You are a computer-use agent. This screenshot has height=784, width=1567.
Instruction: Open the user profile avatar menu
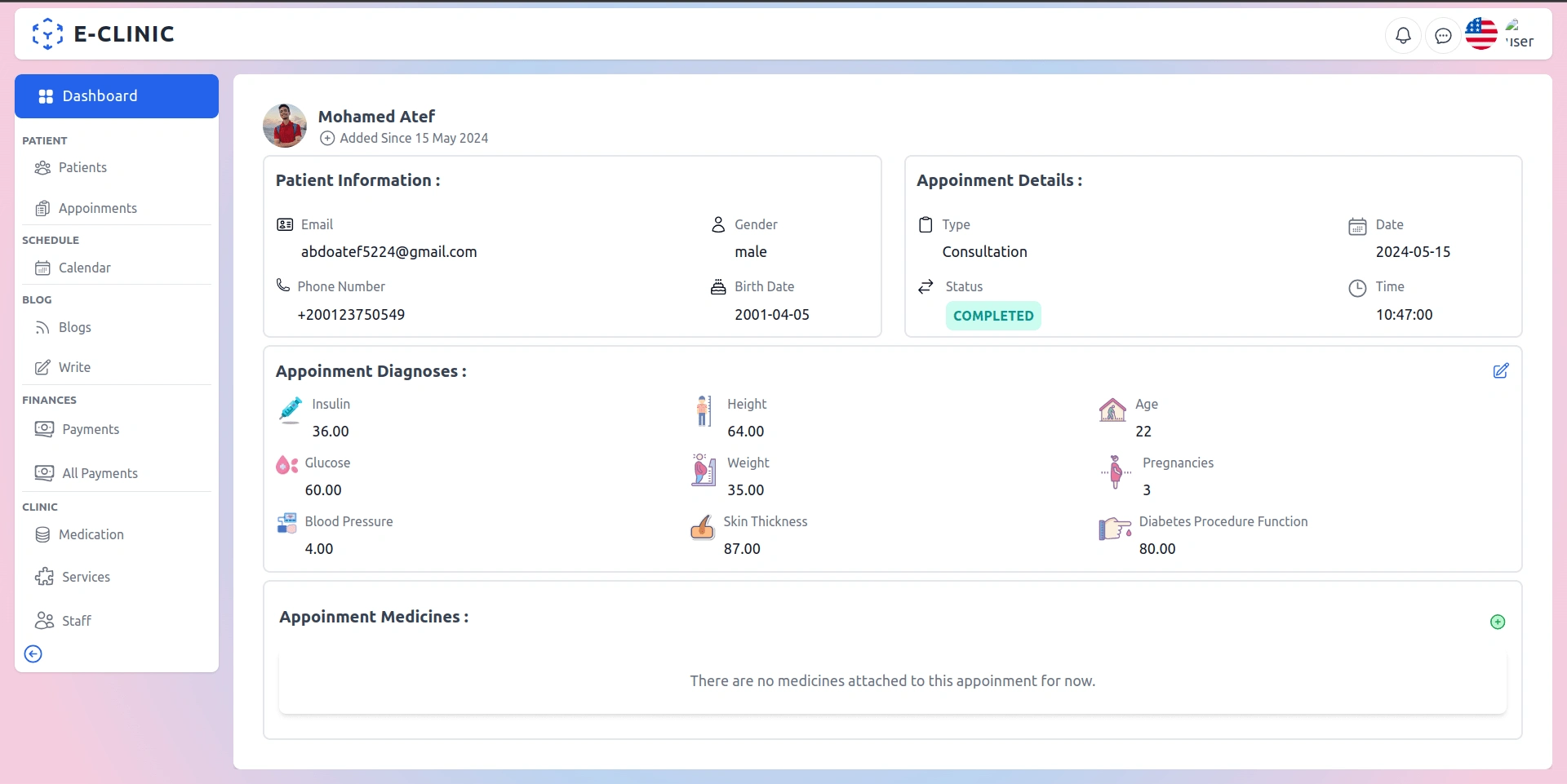[x=1518, y=34]
